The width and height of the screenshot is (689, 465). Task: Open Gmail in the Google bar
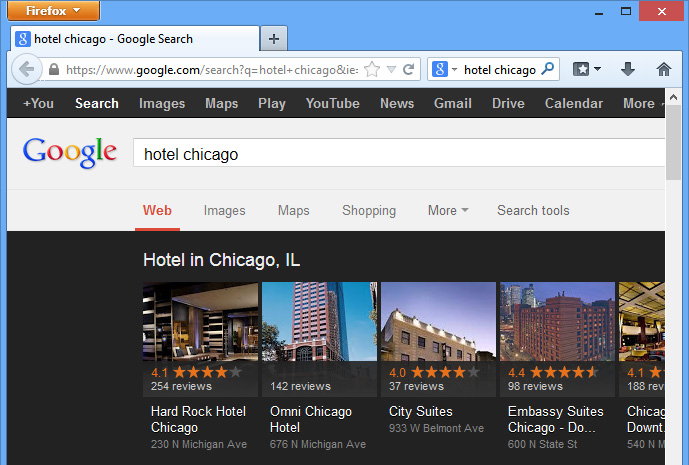453,103
